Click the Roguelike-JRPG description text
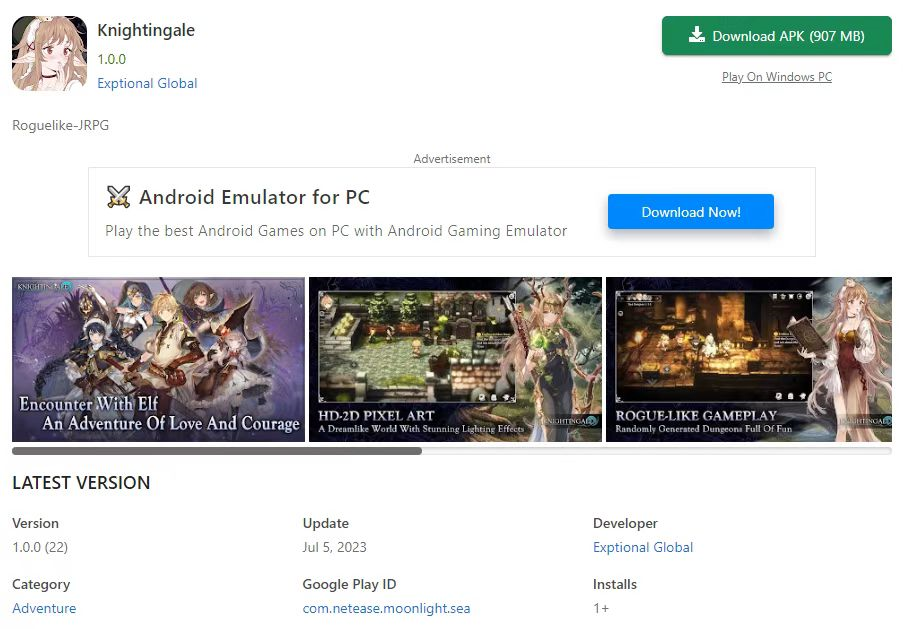Screen dimensions: 903x629 click(x=60, y=125)
